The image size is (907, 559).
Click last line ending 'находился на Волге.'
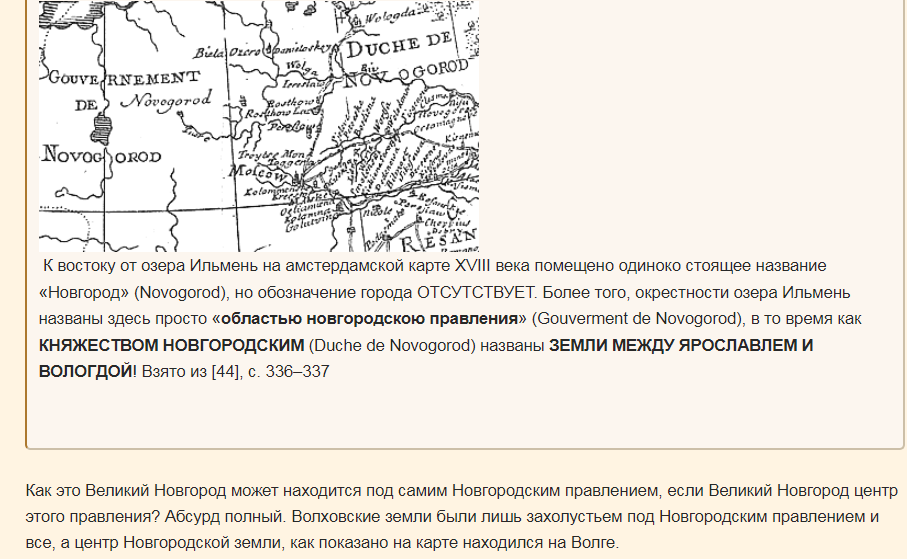(322, 543)
